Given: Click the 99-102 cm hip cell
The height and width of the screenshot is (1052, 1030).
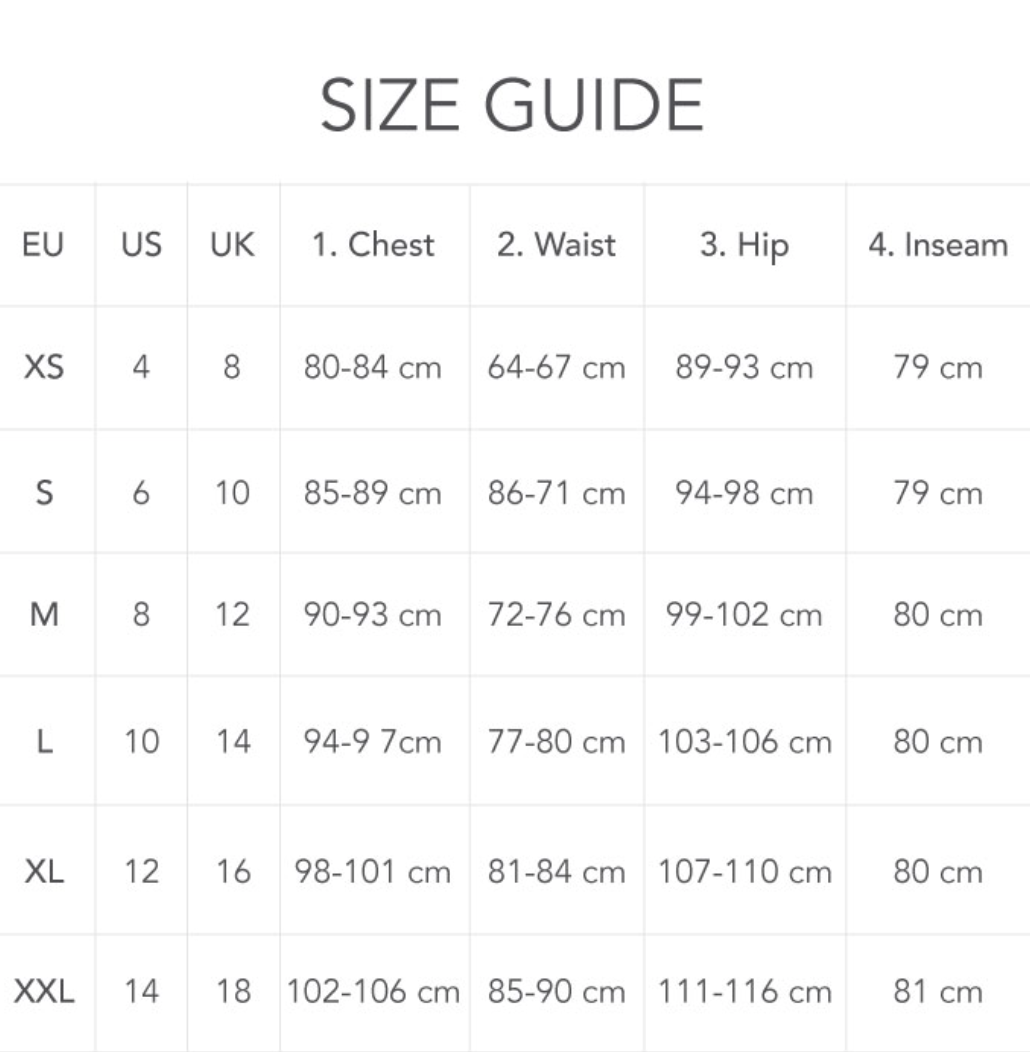Looking at the screenshot, I should pos(744,615).
